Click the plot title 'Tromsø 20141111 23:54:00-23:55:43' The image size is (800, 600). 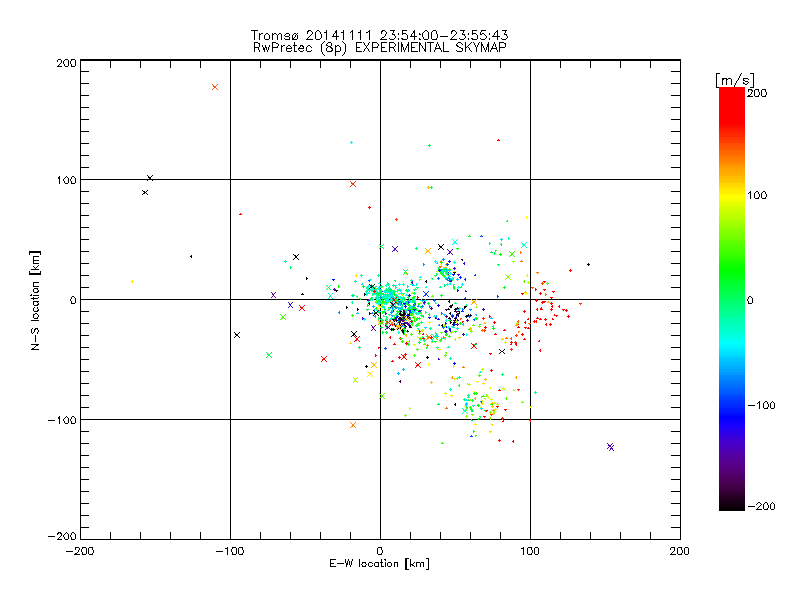click(379, 35)
